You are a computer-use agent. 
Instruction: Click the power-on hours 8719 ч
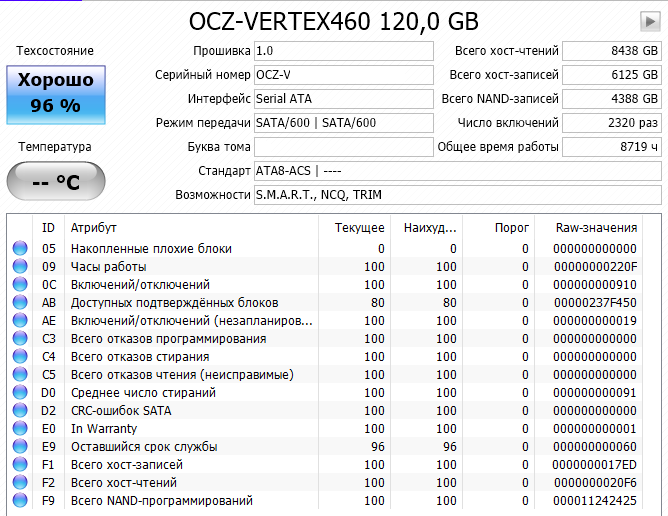[612, 147]
